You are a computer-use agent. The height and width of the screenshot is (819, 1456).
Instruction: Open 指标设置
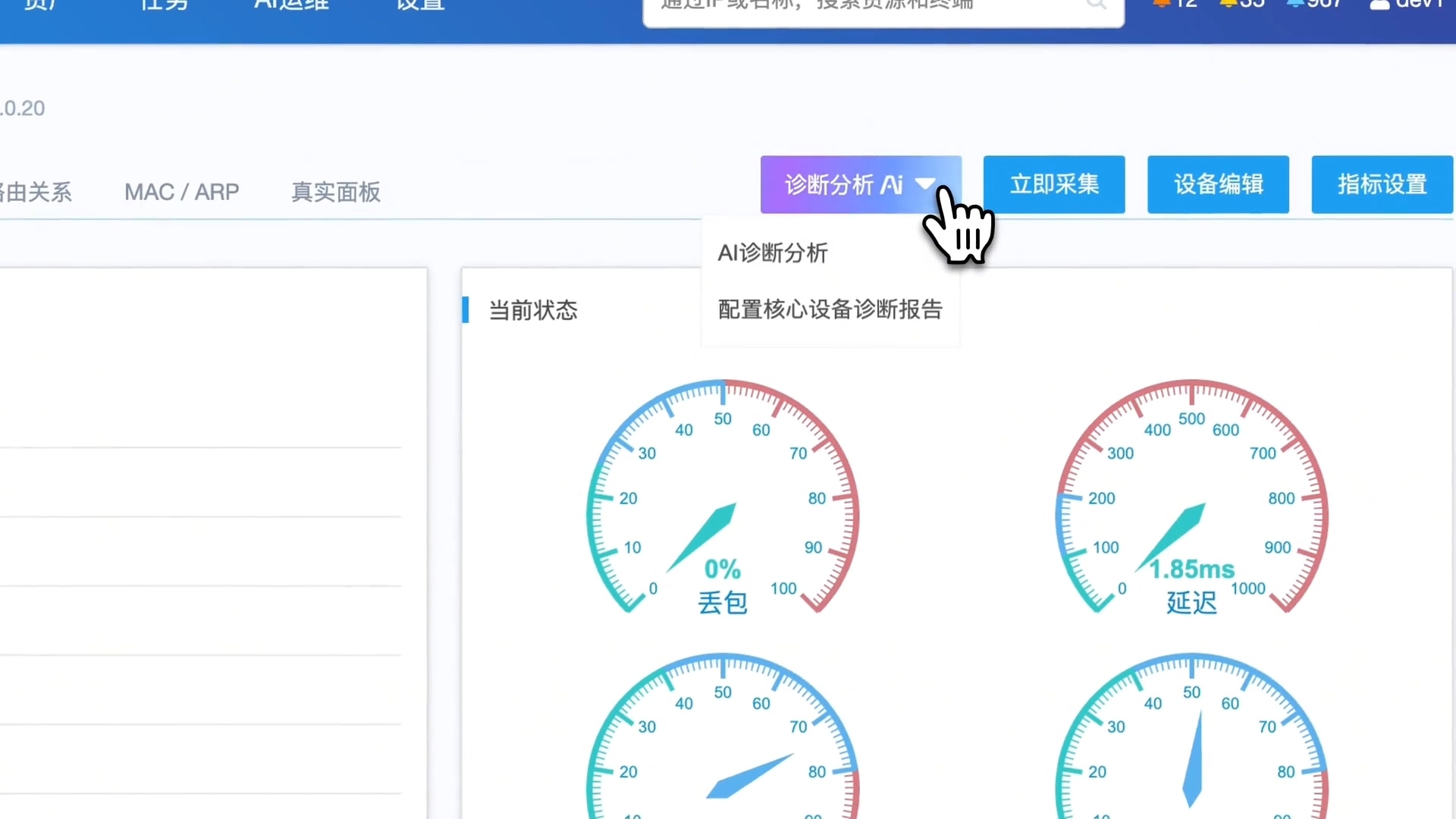point(1382,184)
